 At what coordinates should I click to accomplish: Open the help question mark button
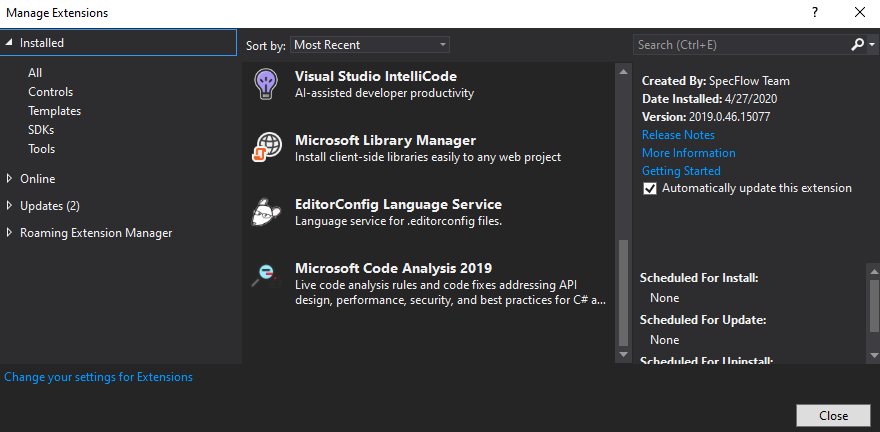click(x=815, y=12)
